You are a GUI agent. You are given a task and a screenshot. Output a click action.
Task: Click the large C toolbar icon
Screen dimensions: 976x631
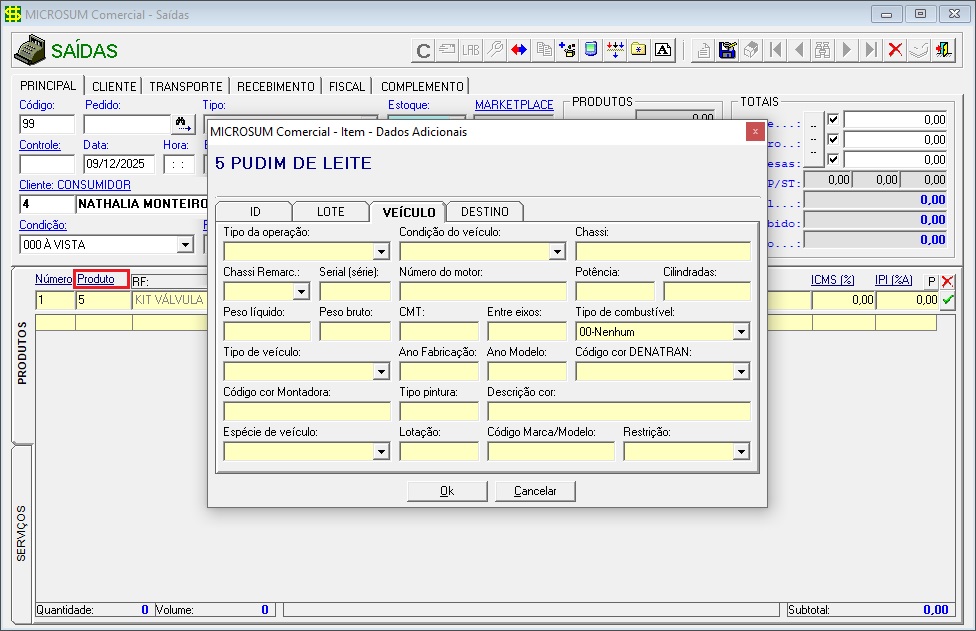tap(423, 50)
